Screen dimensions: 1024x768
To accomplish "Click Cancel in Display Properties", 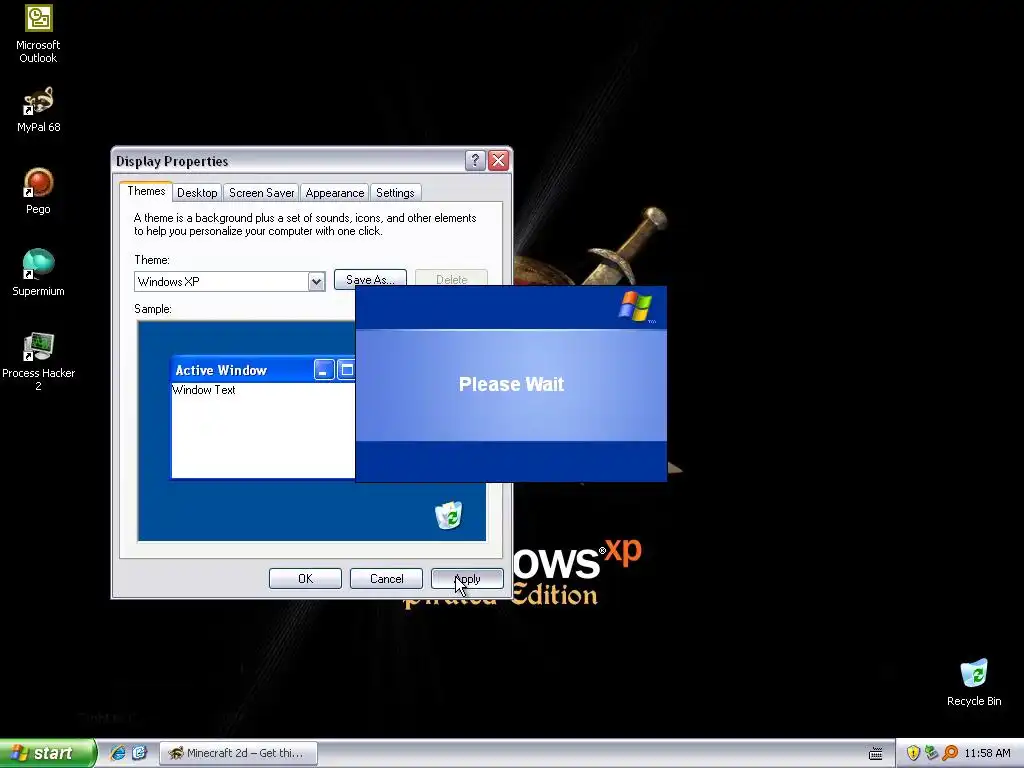I will (387, 579).
